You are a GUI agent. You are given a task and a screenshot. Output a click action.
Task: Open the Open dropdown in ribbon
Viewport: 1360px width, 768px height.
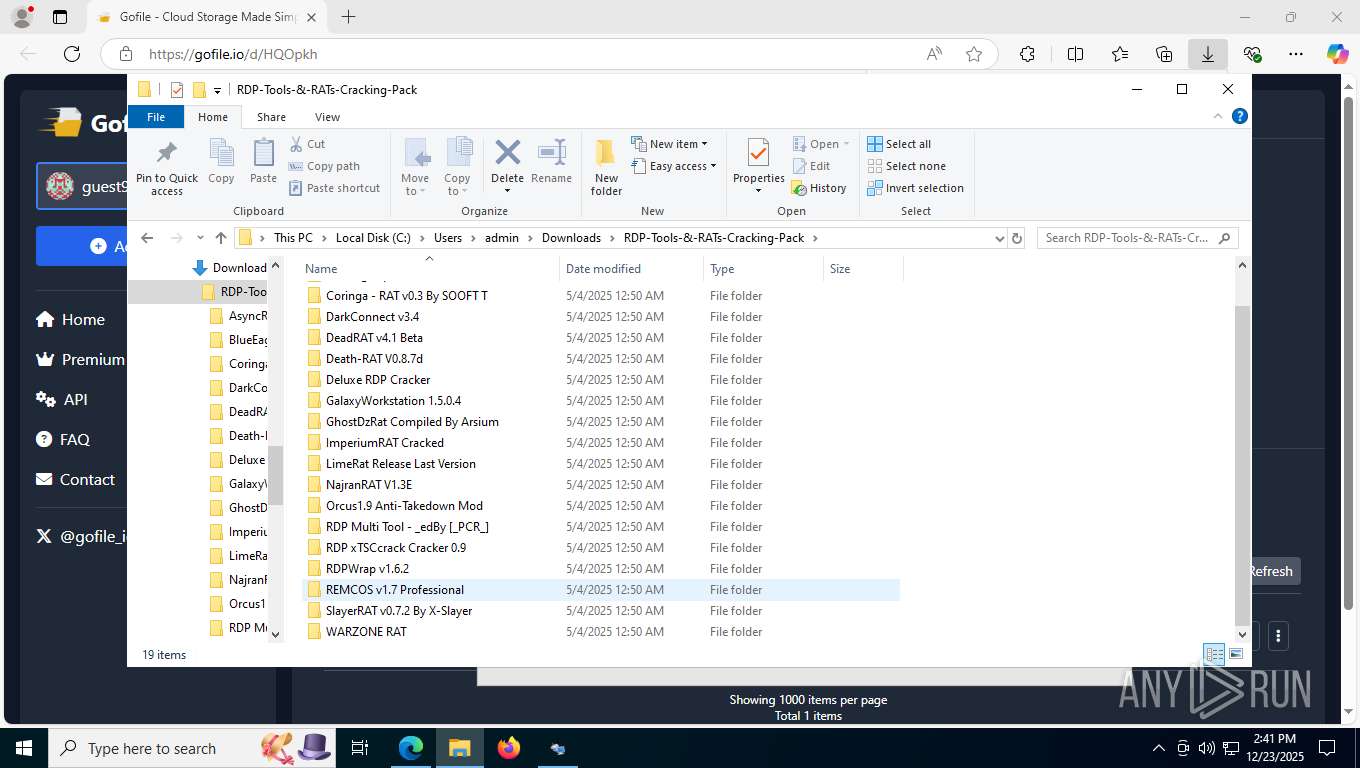coord(820,144)
